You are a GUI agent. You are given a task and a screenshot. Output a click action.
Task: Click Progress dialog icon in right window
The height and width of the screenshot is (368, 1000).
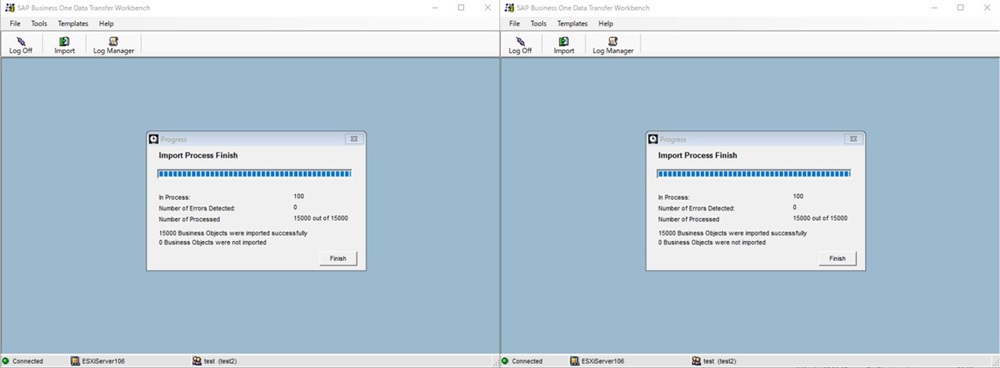click(653, 139)
